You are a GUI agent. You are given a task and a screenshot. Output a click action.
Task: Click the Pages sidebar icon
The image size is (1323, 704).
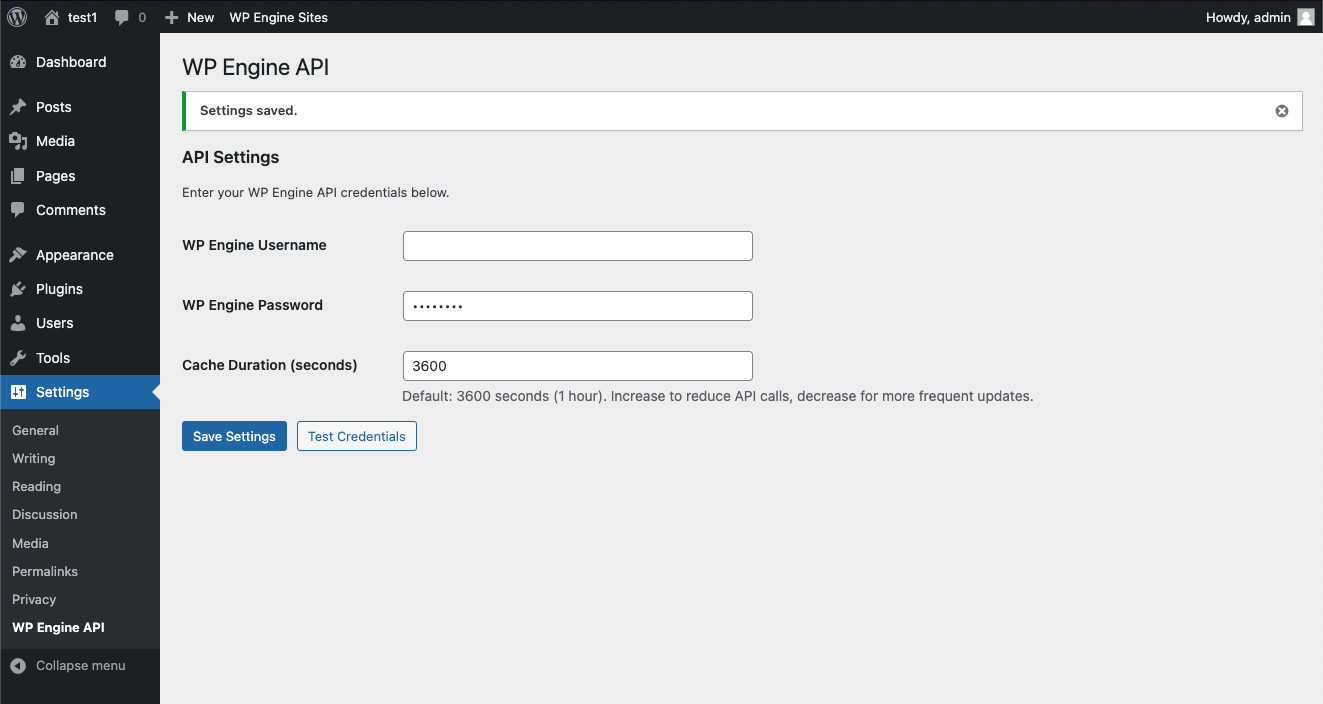18,176
